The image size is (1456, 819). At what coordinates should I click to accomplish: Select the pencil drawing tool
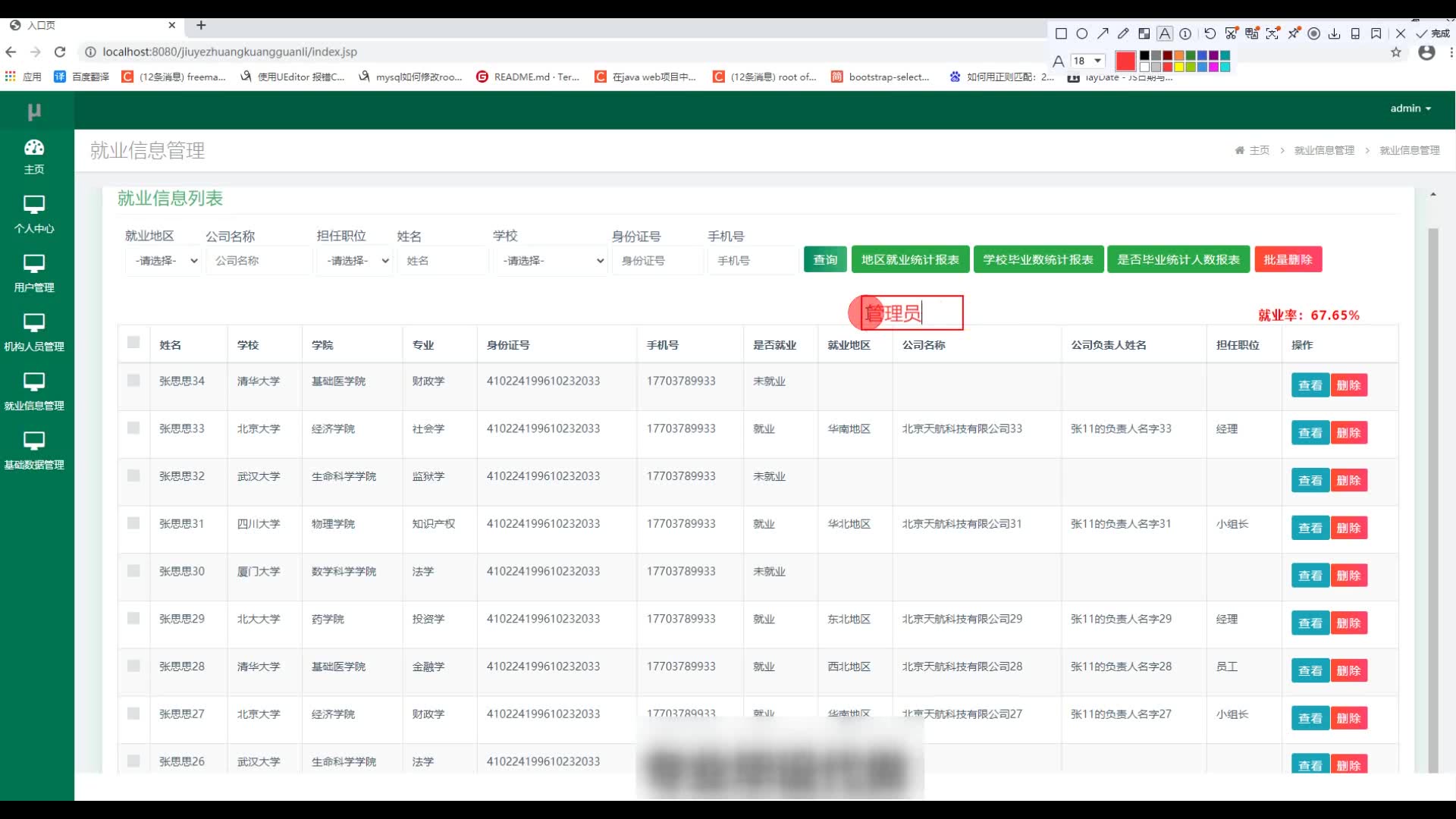pos(1123,33)
